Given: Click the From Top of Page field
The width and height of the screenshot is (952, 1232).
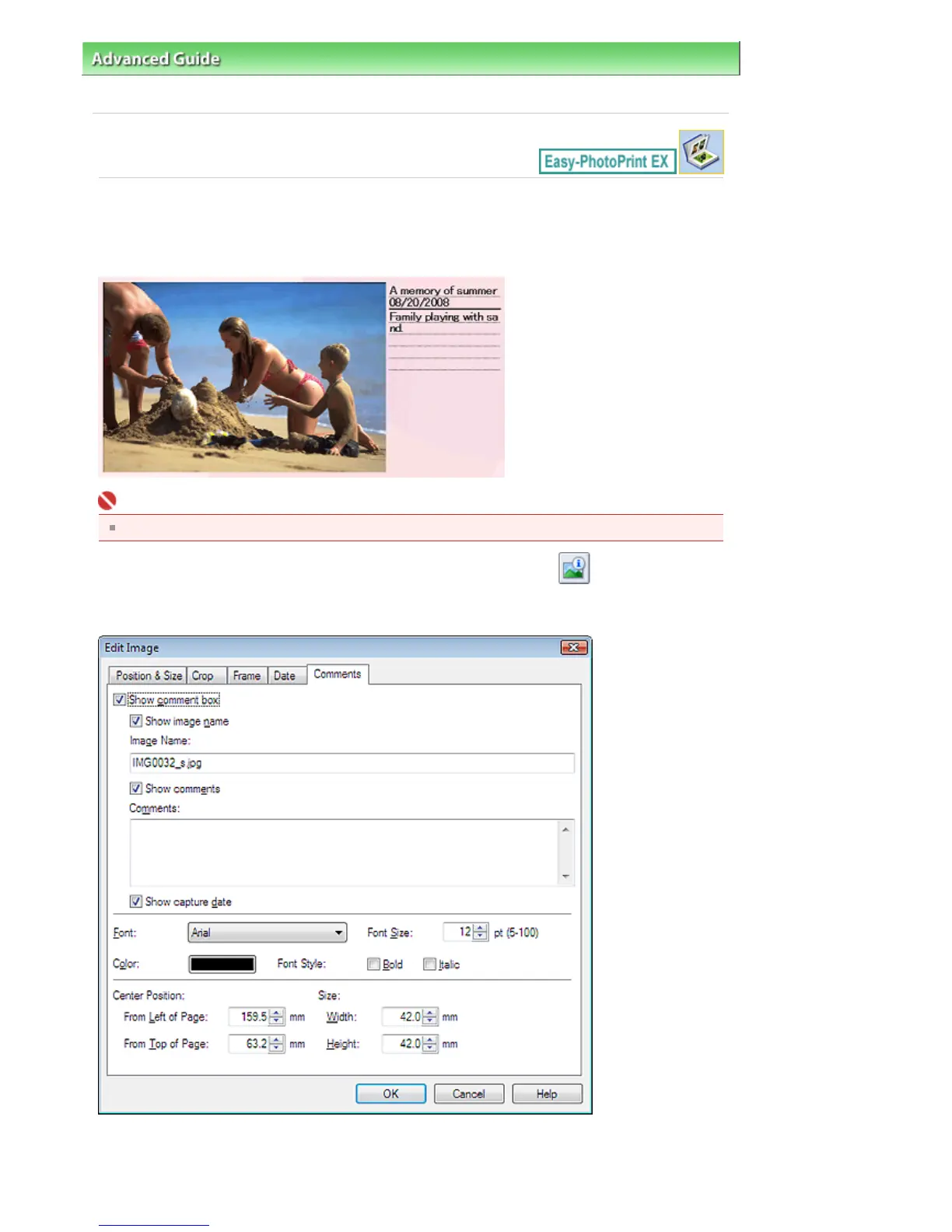Looking at the screenshot, I should tap(249, 1044).
